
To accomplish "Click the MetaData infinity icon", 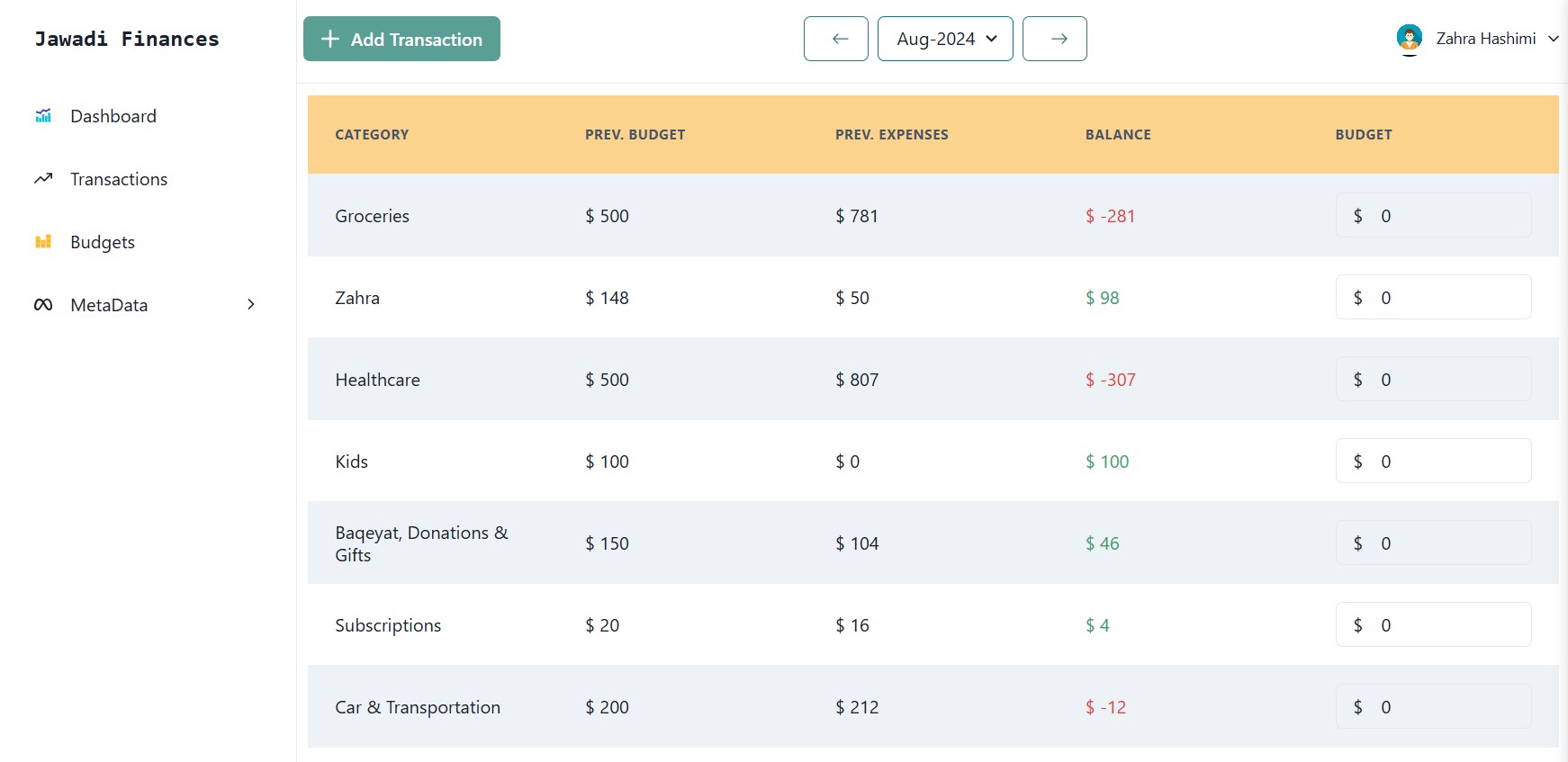I will 43,305.
